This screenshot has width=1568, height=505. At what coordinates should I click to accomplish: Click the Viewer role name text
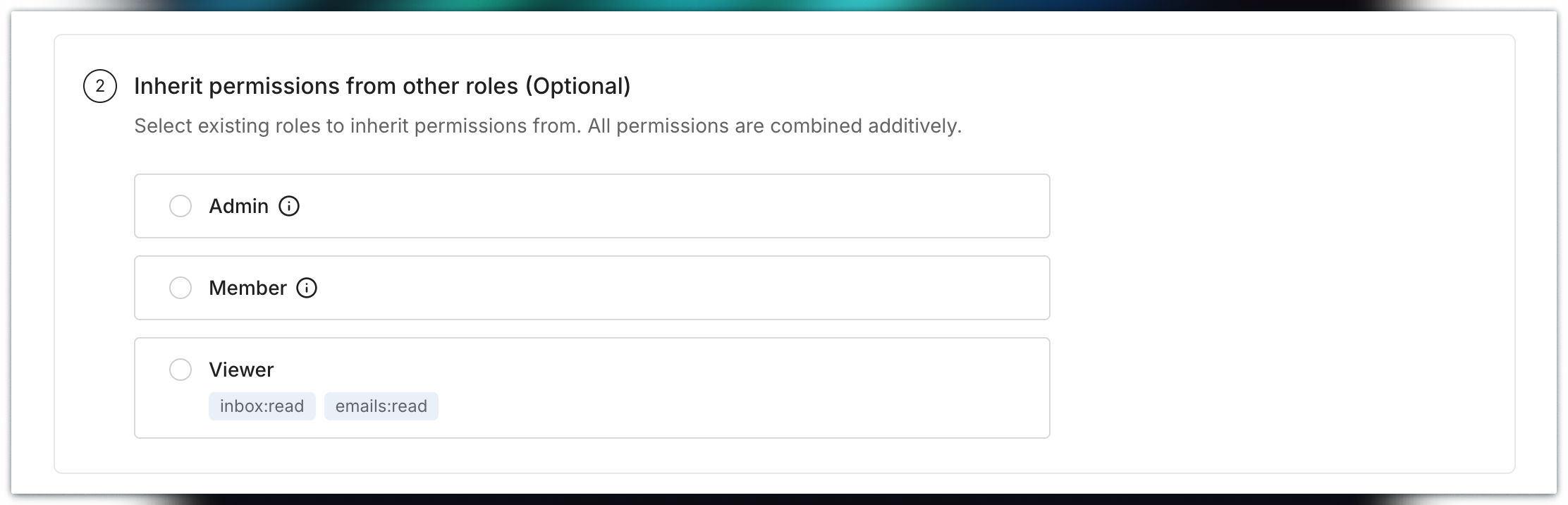(241, 370)
